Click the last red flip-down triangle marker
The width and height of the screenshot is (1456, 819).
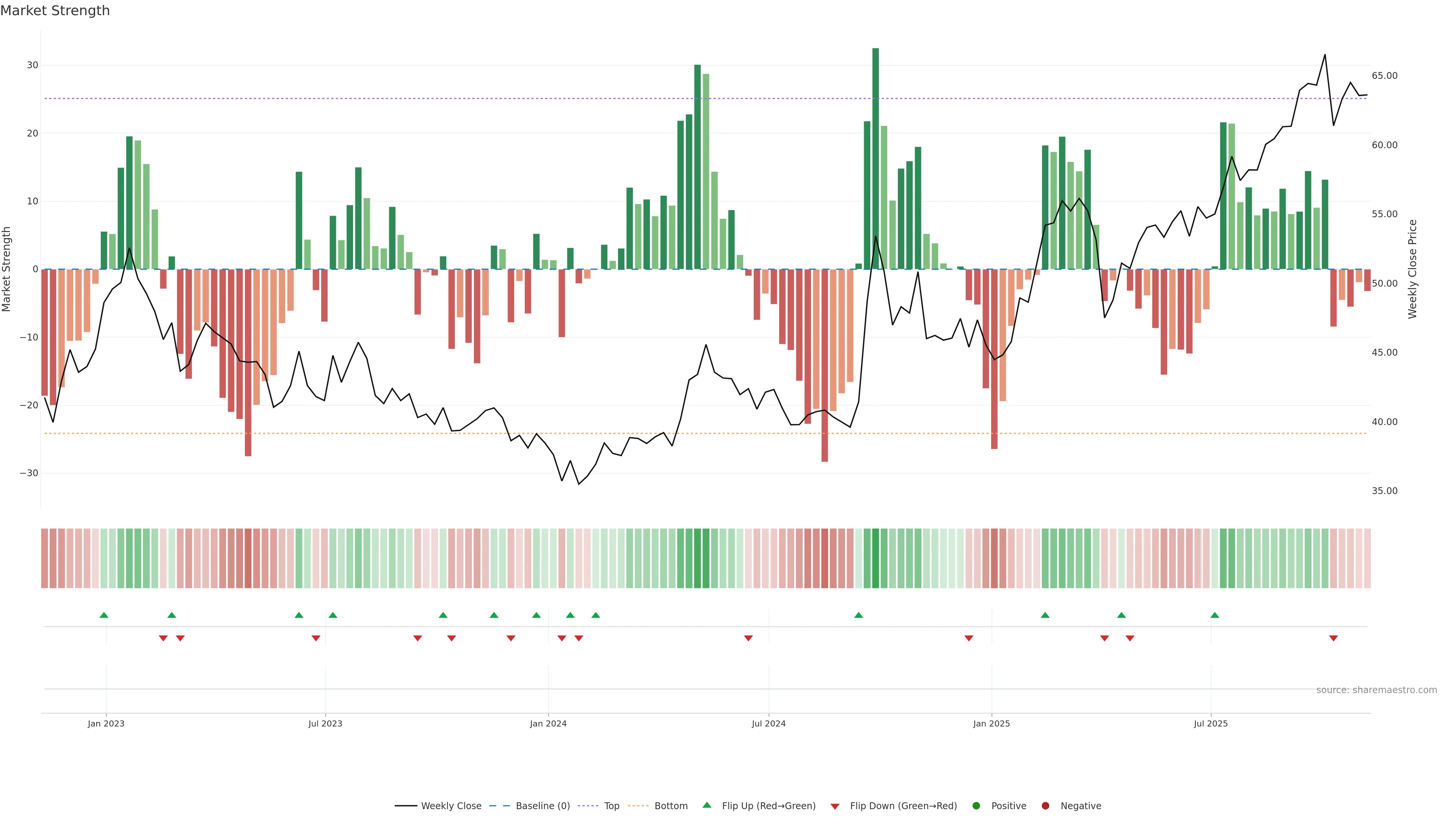(x=1334, y=638)
